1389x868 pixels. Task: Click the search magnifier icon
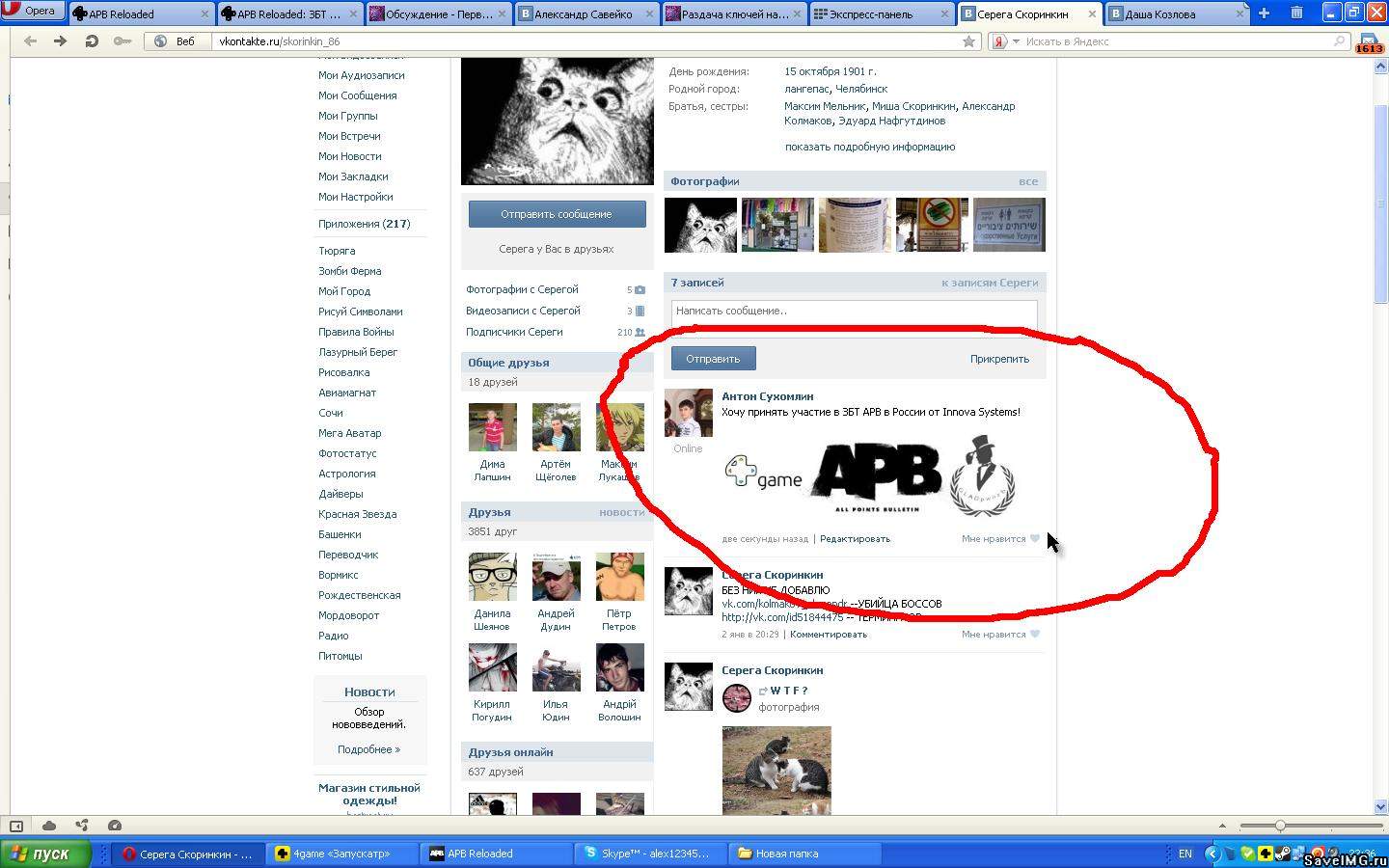point(1339,41)
